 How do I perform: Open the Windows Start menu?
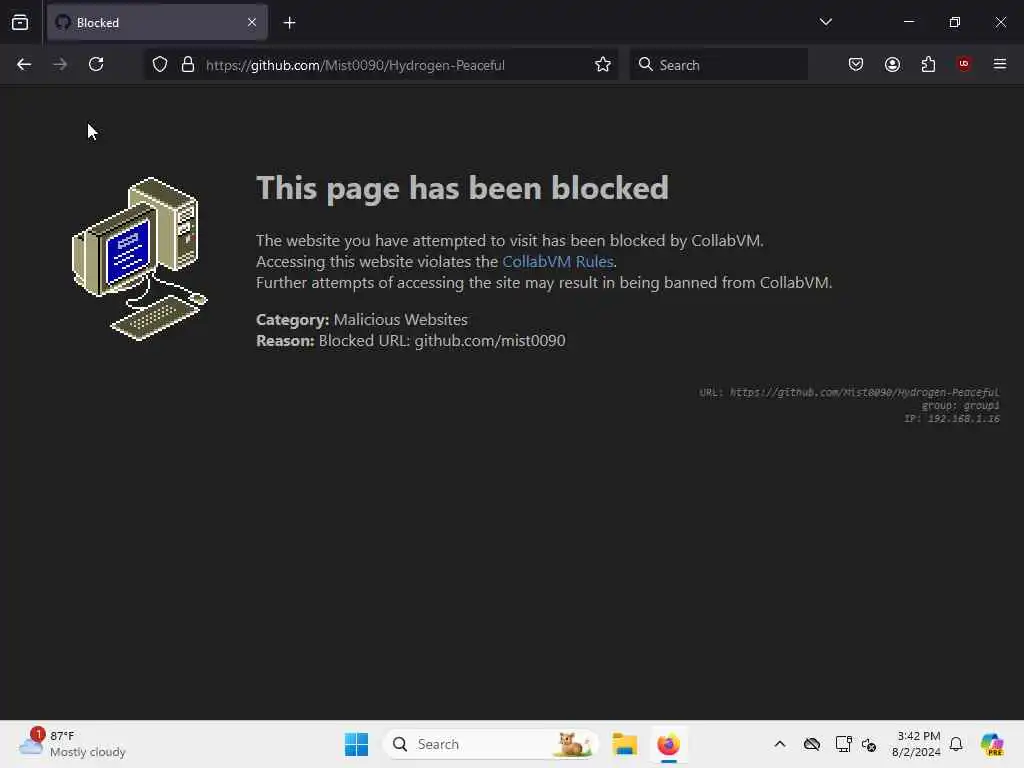tap(357, 744)
